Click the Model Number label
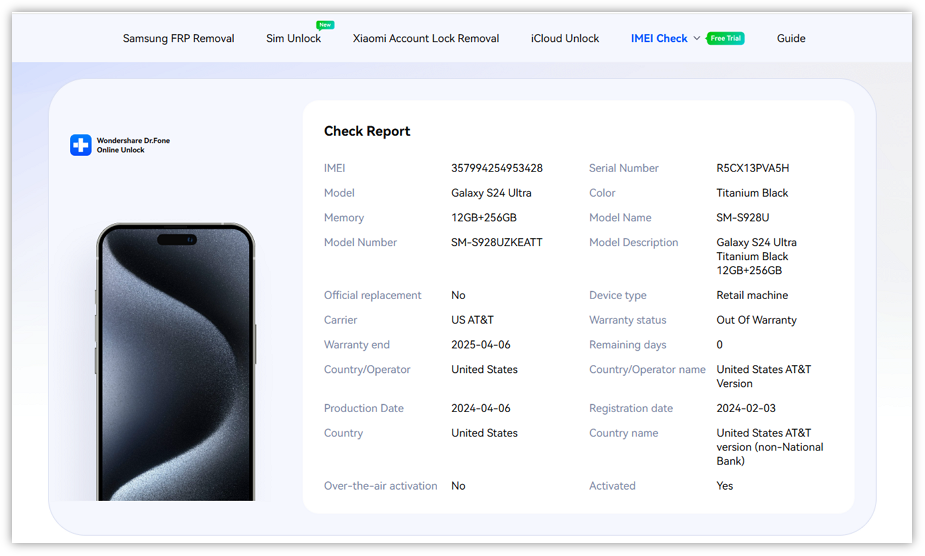The image size is (925, 556). click(x=360, y=243)
